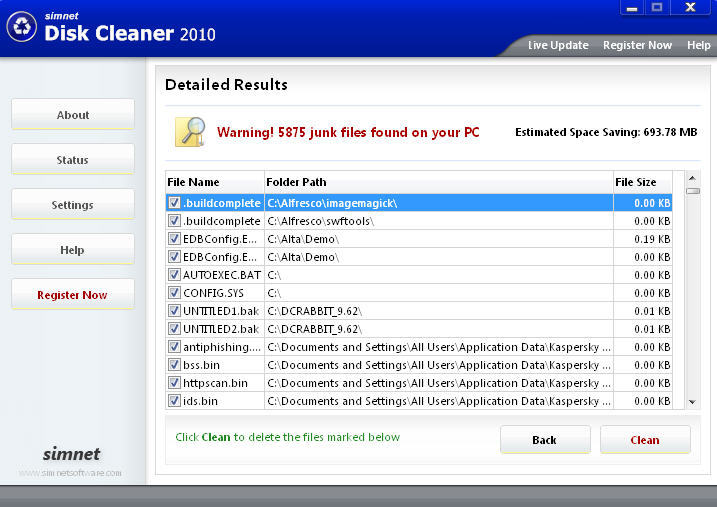Viewport: 717px width, 507px height.
Task: Open Register Now in the top bar
Action: pos(637,45)
